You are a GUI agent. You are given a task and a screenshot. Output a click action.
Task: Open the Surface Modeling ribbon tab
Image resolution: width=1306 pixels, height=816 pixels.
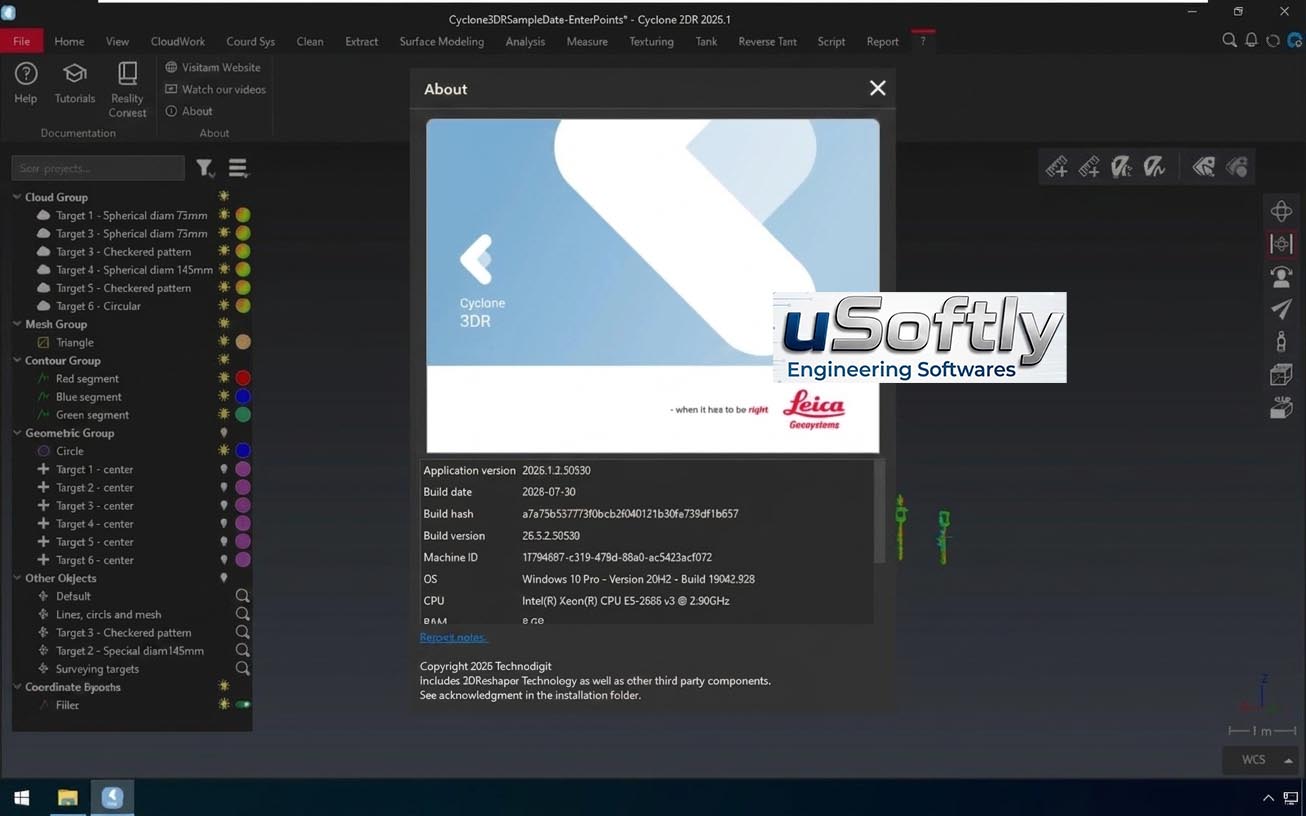pyautogui.click(x=441, y=41)
